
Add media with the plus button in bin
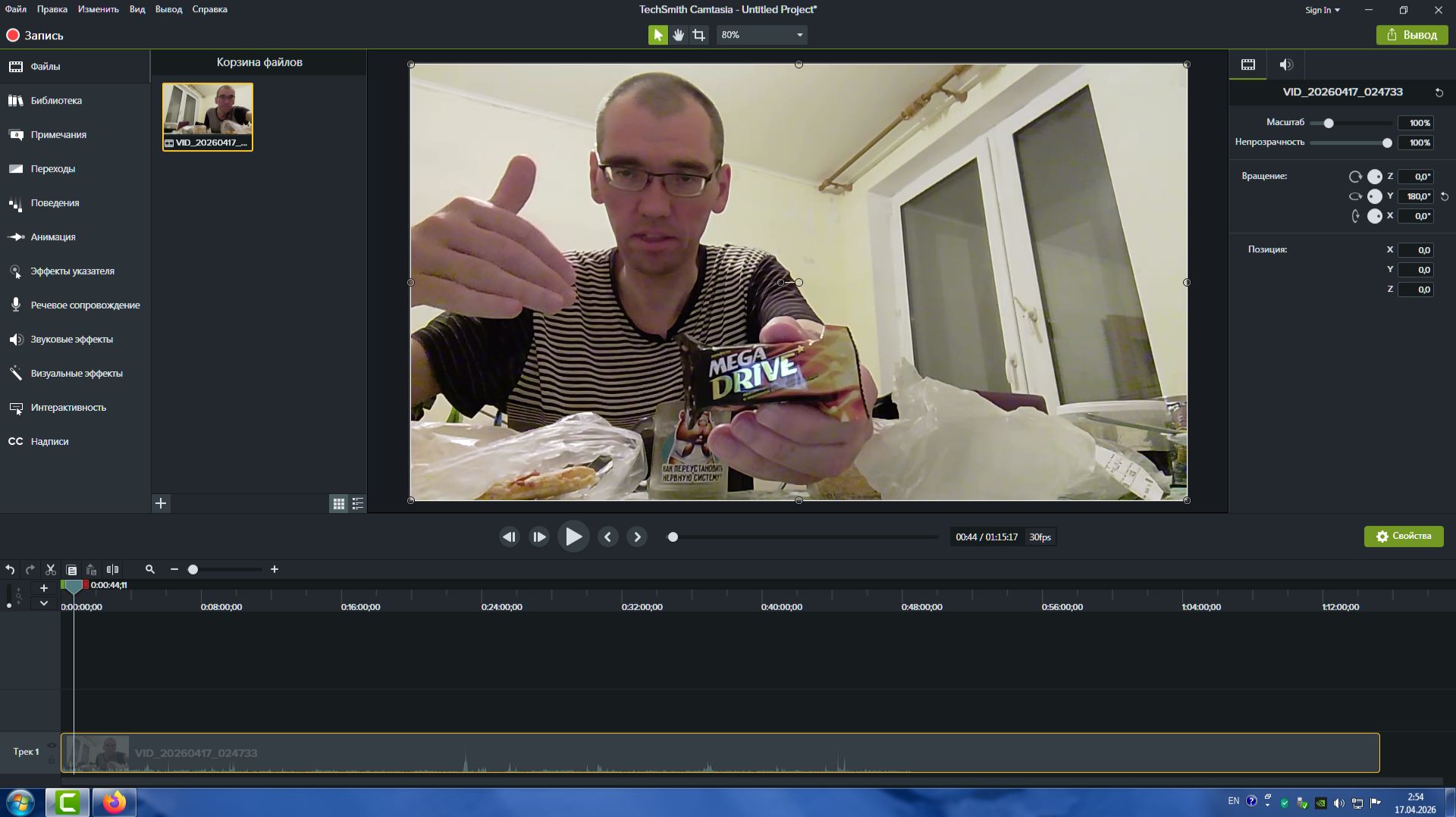pyautogui.click(x=161, y=503)
